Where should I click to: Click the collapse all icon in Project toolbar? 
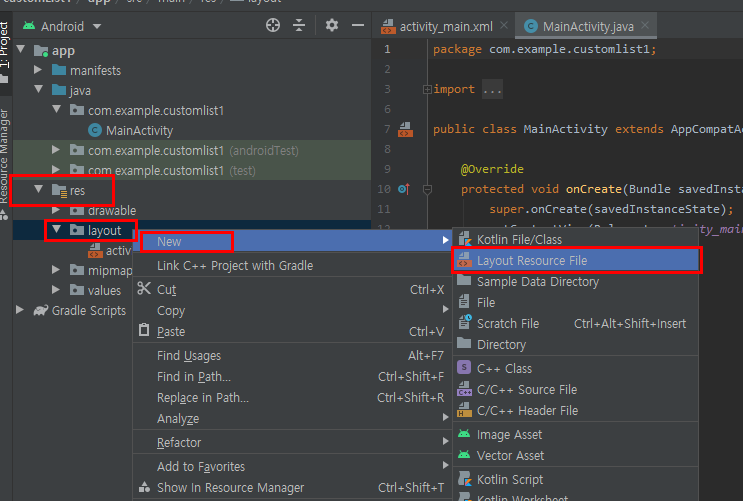click(x=299, y=25)
